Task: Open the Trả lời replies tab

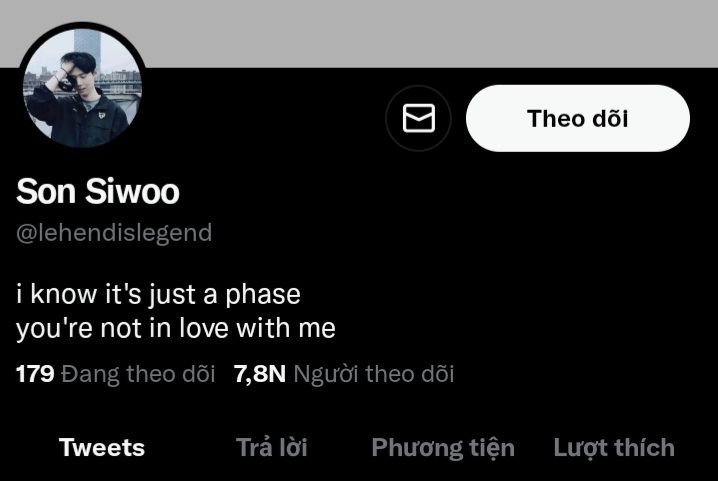Action: (x=272, y=448)
